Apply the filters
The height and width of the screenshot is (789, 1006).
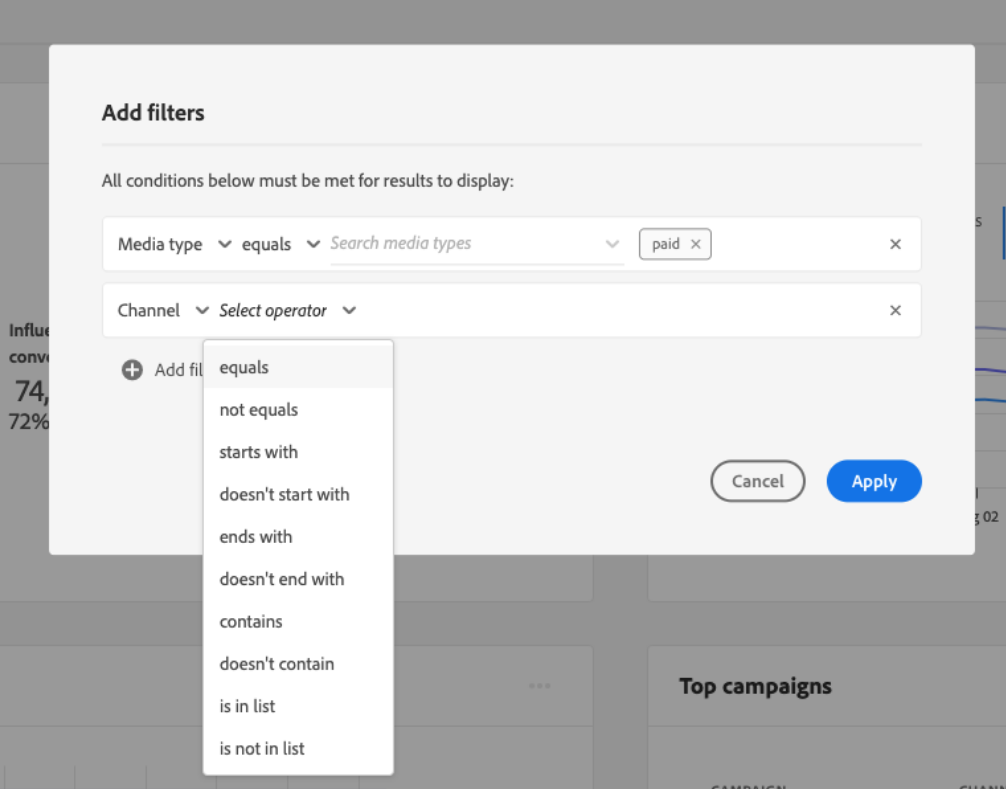(874, 481)
